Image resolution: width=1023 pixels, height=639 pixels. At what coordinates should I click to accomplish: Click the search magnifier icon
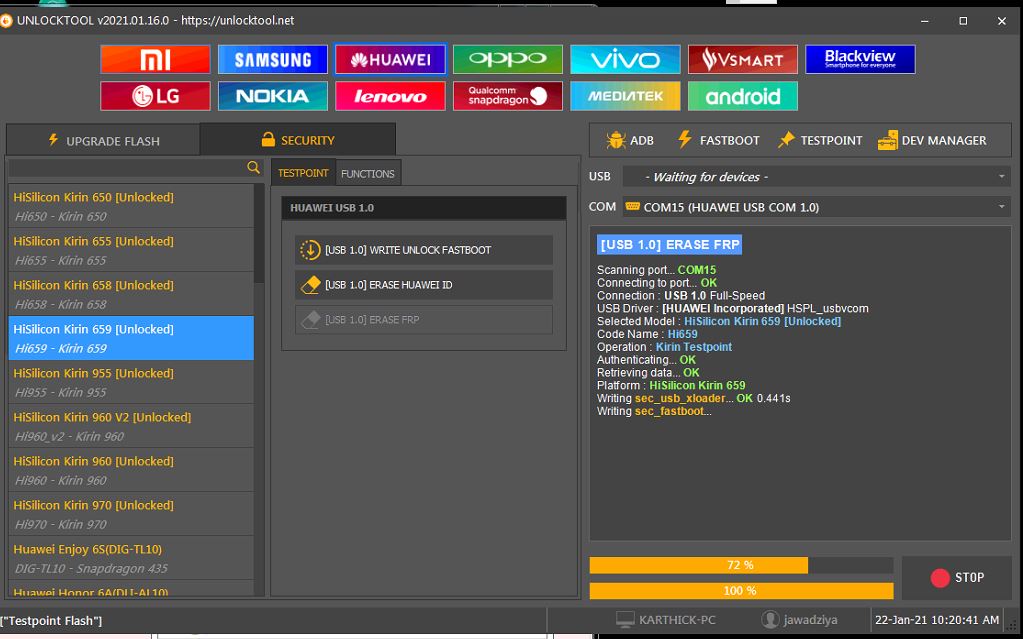[x=253, y=168]
